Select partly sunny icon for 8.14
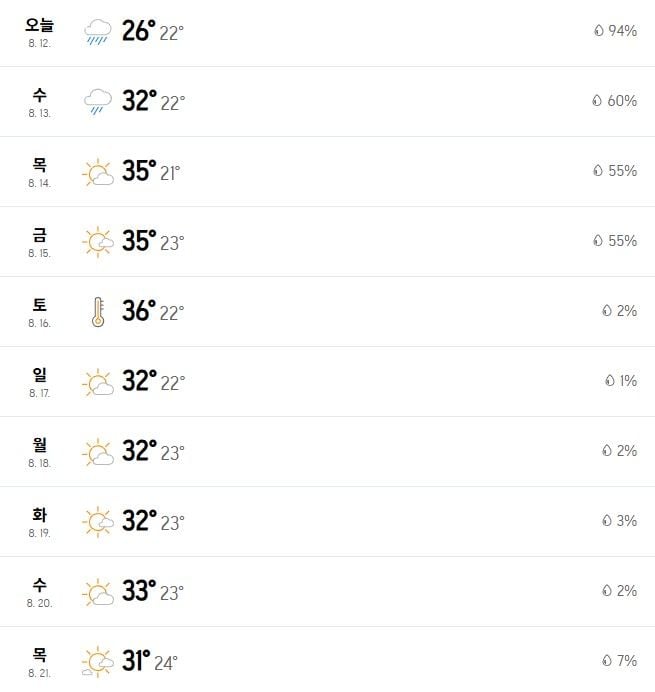This screenshot has height=692, width=655. [x=98, y=172]
